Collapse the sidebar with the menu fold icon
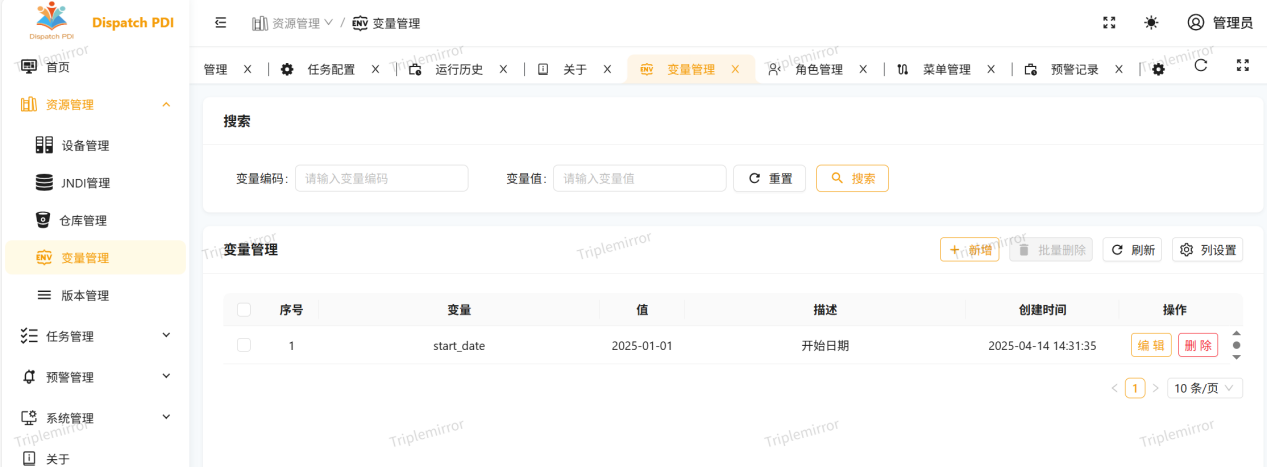Viewport: 1267px width, 467px height. click(x=220, y=23)
